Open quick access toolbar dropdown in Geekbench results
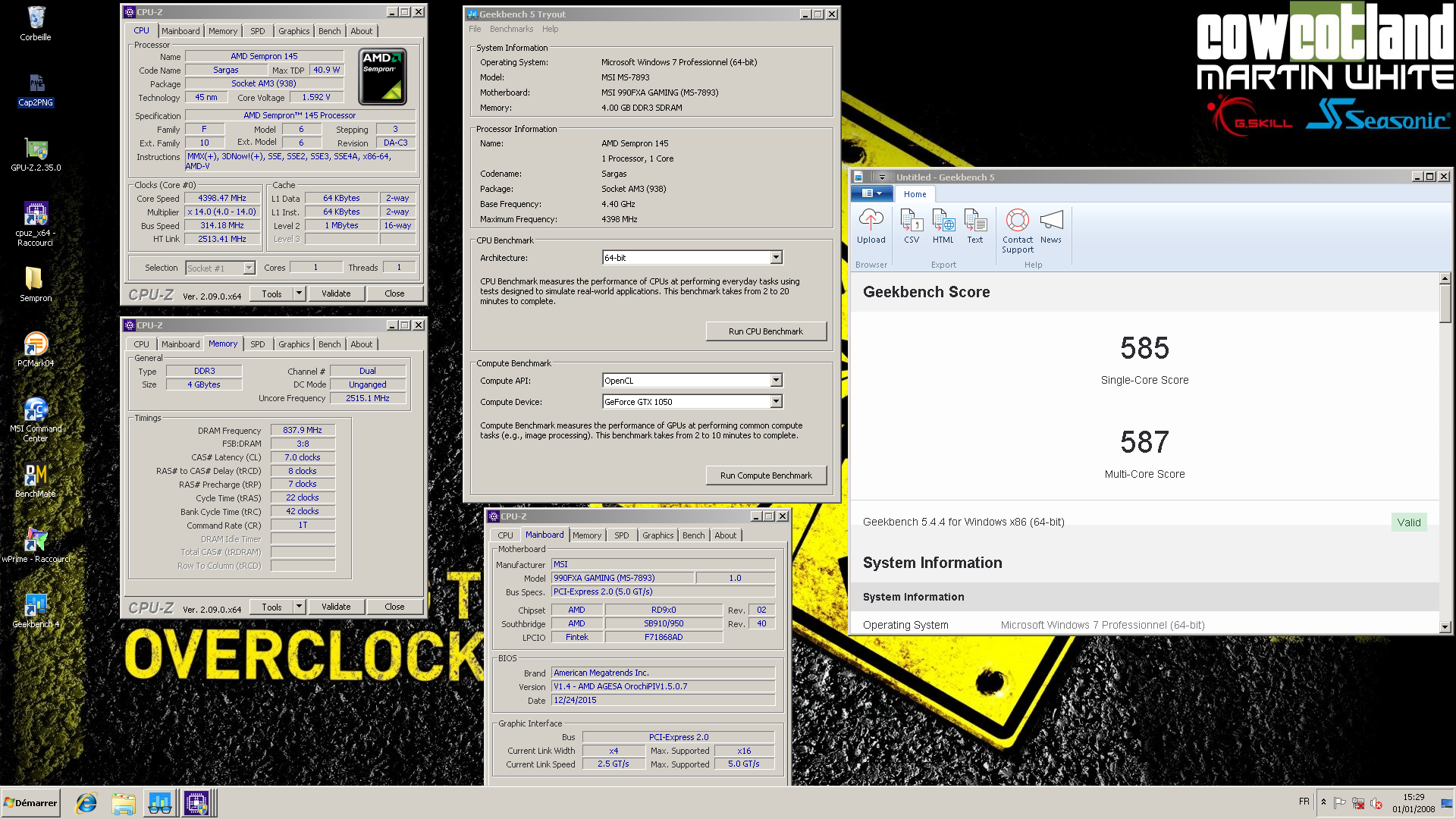 (x=881, y=177)
